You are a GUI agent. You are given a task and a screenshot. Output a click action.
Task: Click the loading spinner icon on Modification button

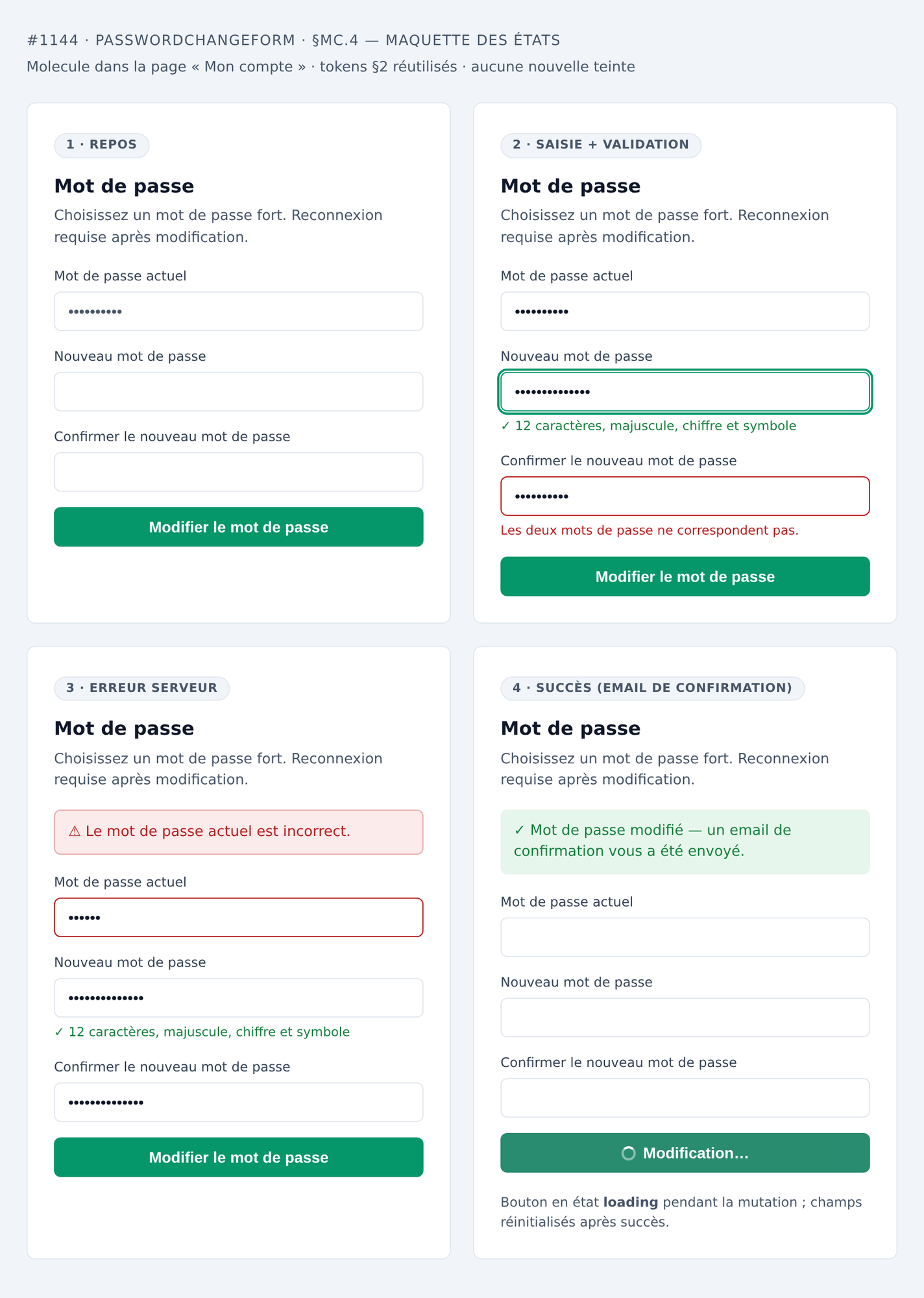(628, 1153)
